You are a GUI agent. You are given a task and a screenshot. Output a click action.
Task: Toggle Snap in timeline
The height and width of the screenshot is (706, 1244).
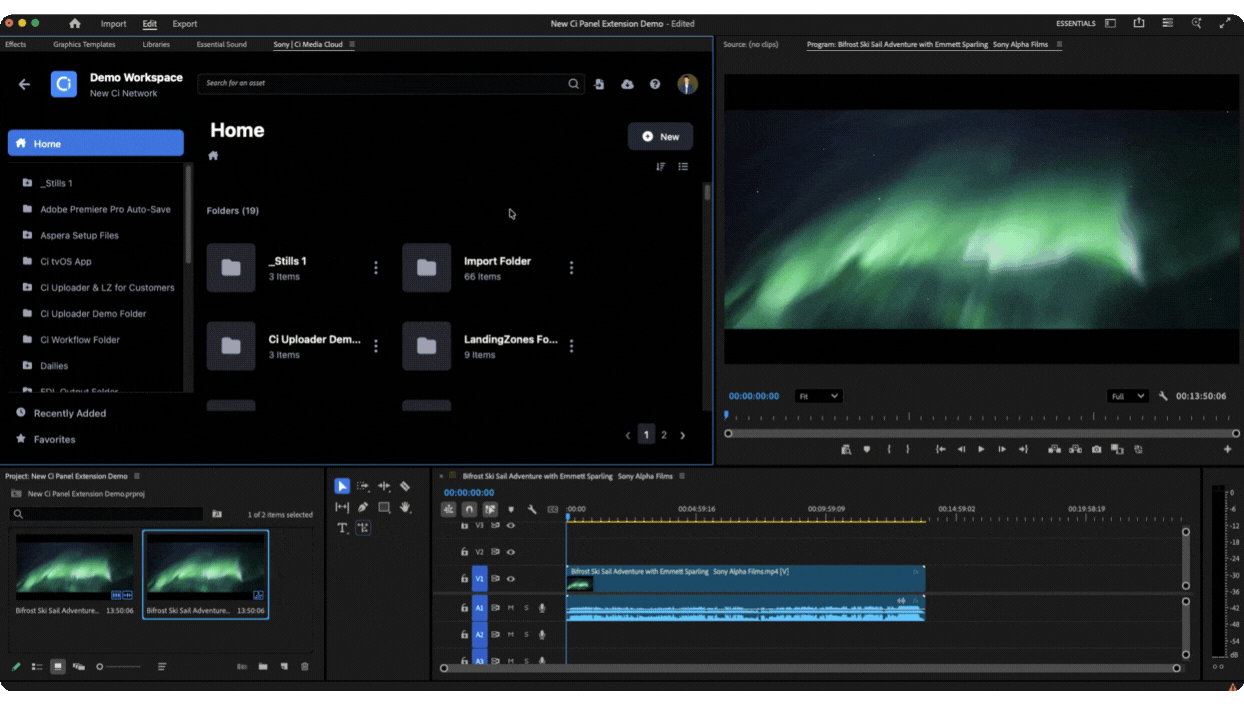469,510
